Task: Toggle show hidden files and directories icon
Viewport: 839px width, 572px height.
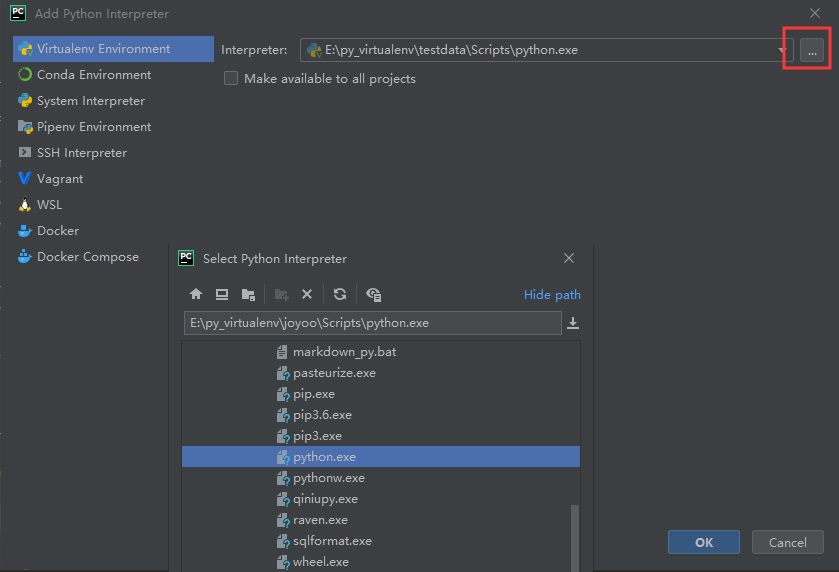Action: tap(373, 294)
